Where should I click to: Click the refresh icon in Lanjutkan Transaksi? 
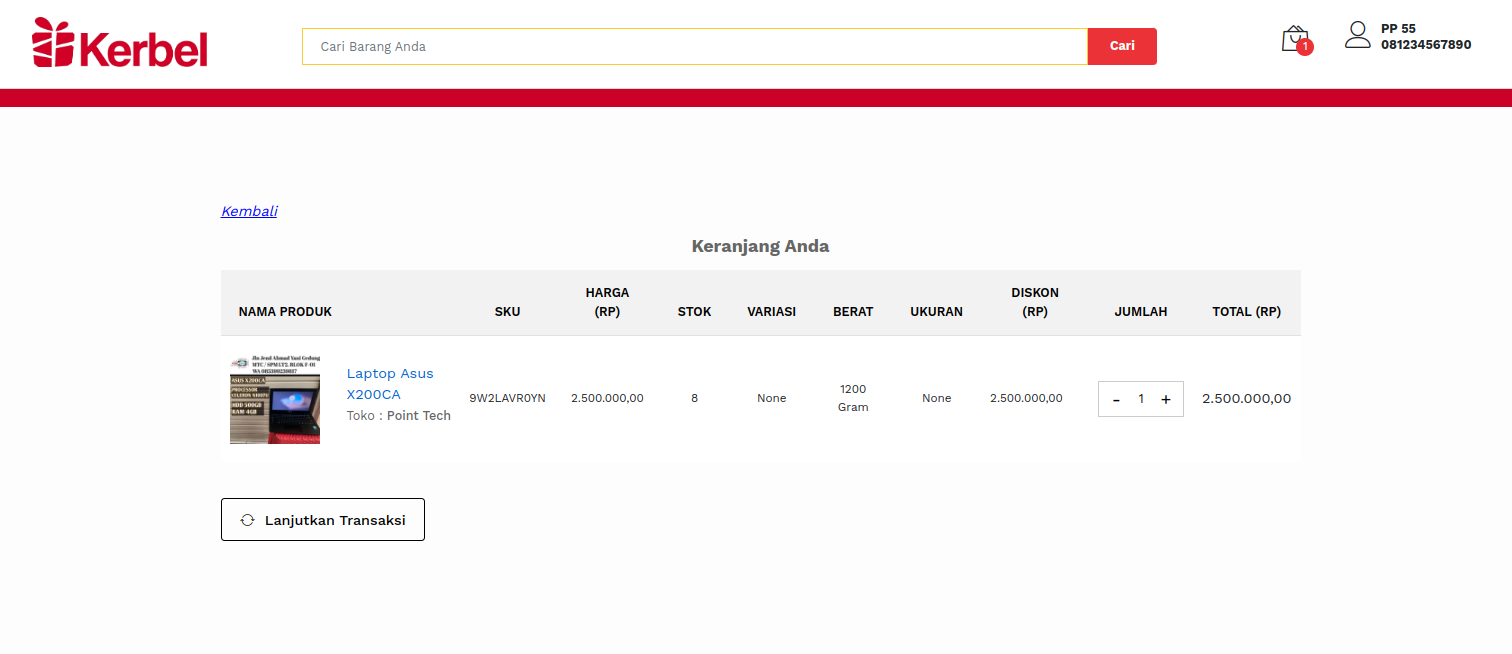(x=248, y=520)
